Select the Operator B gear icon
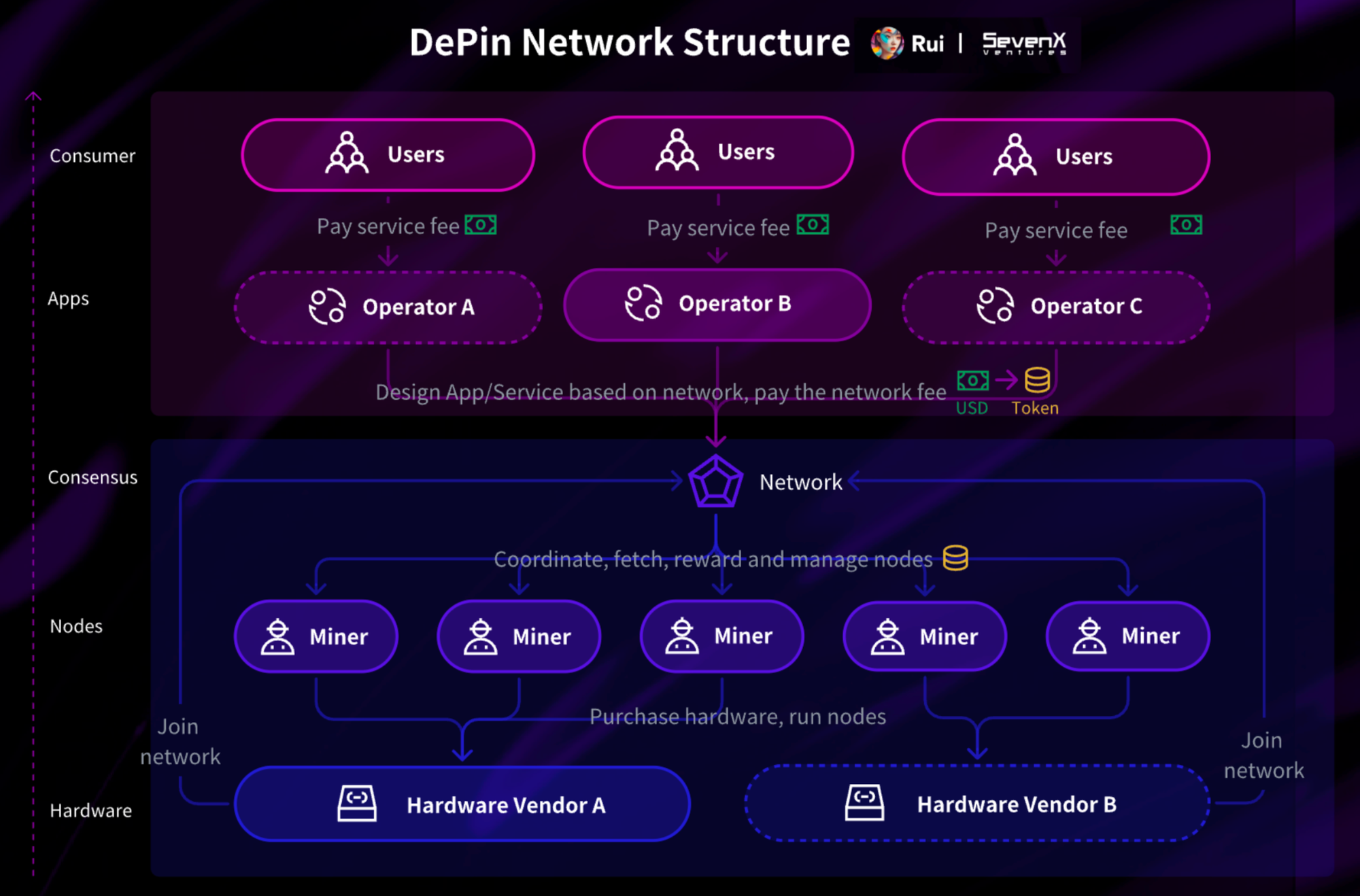The height and width of the screenshot is (896, 1360). pyautogui.click(x=643, y=304)
